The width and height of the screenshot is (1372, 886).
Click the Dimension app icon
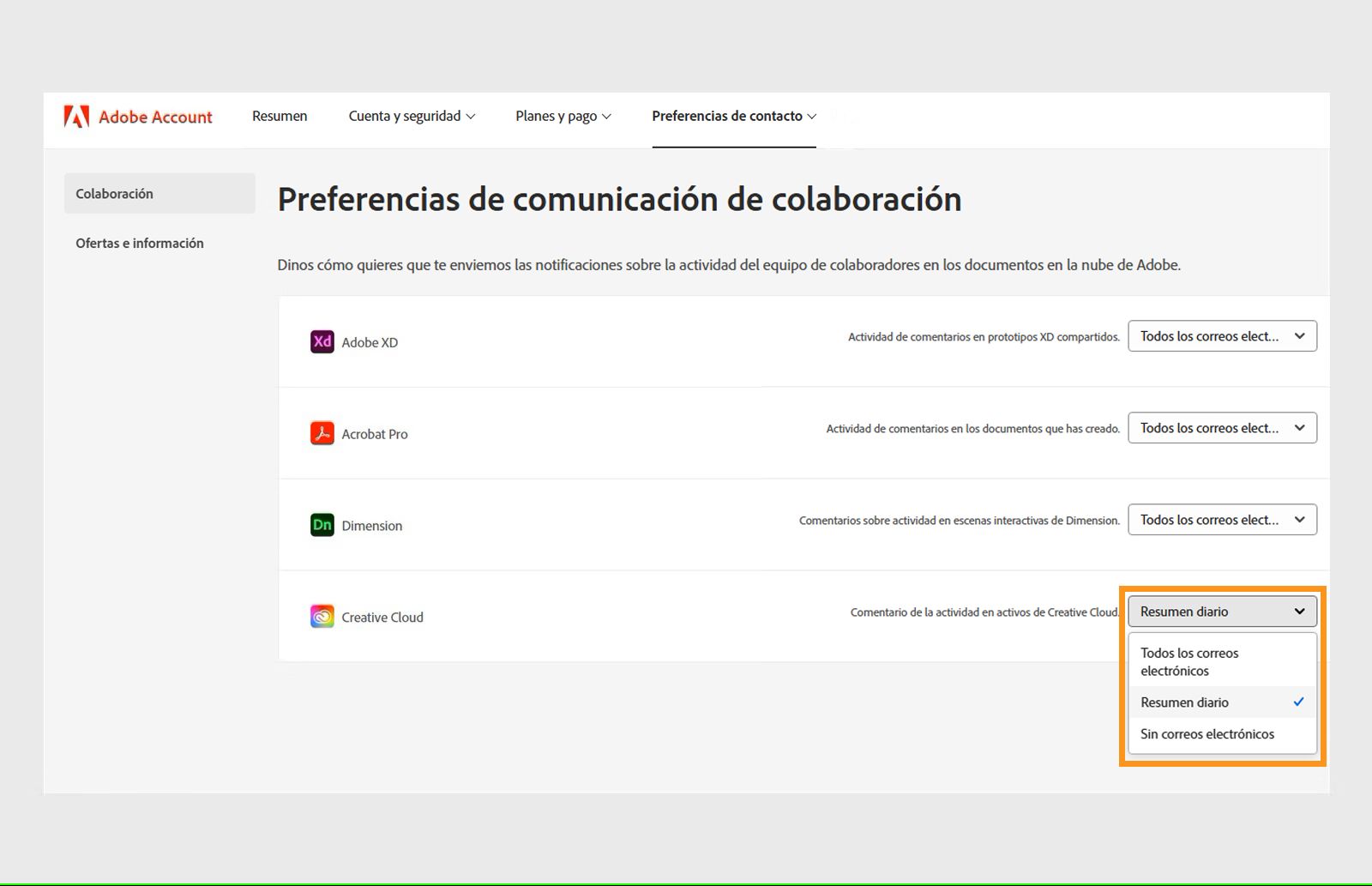click(x=322, y=525)
